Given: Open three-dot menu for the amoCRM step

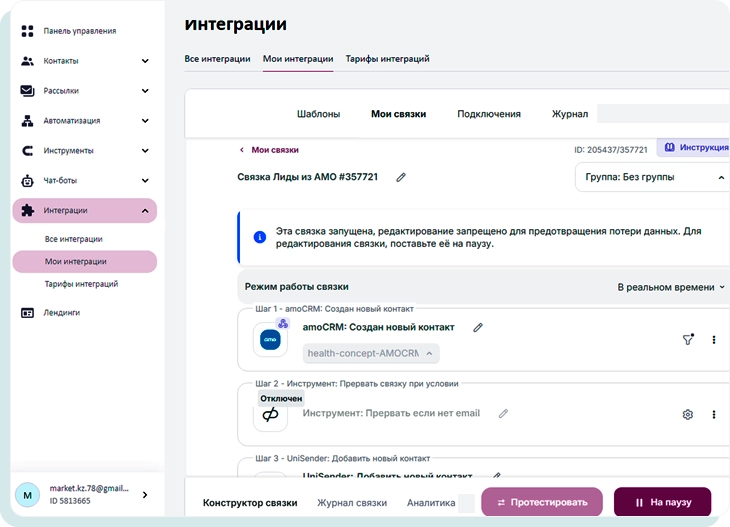Looking at the screenshot, I should coord(714,340).
